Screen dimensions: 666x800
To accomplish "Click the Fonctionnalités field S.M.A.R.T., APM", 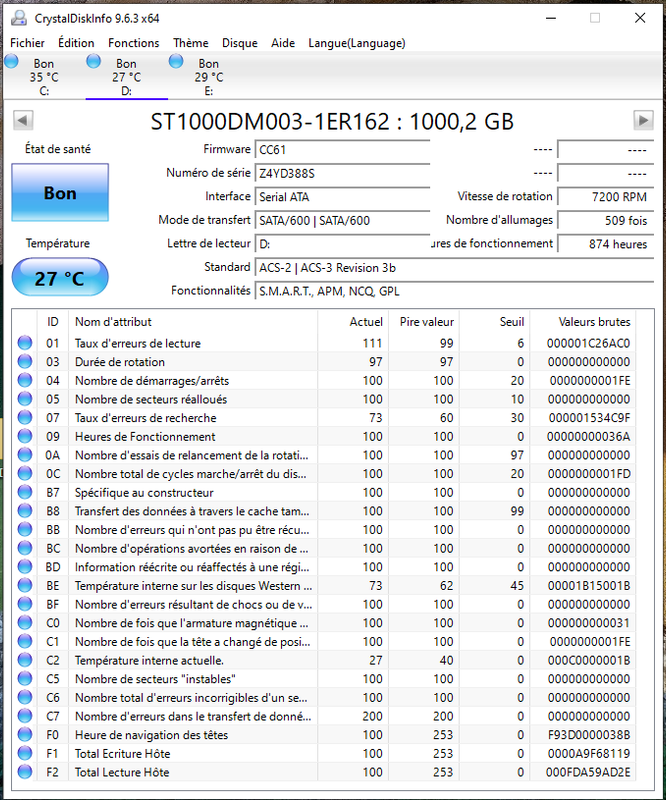I will pos(454,291).
